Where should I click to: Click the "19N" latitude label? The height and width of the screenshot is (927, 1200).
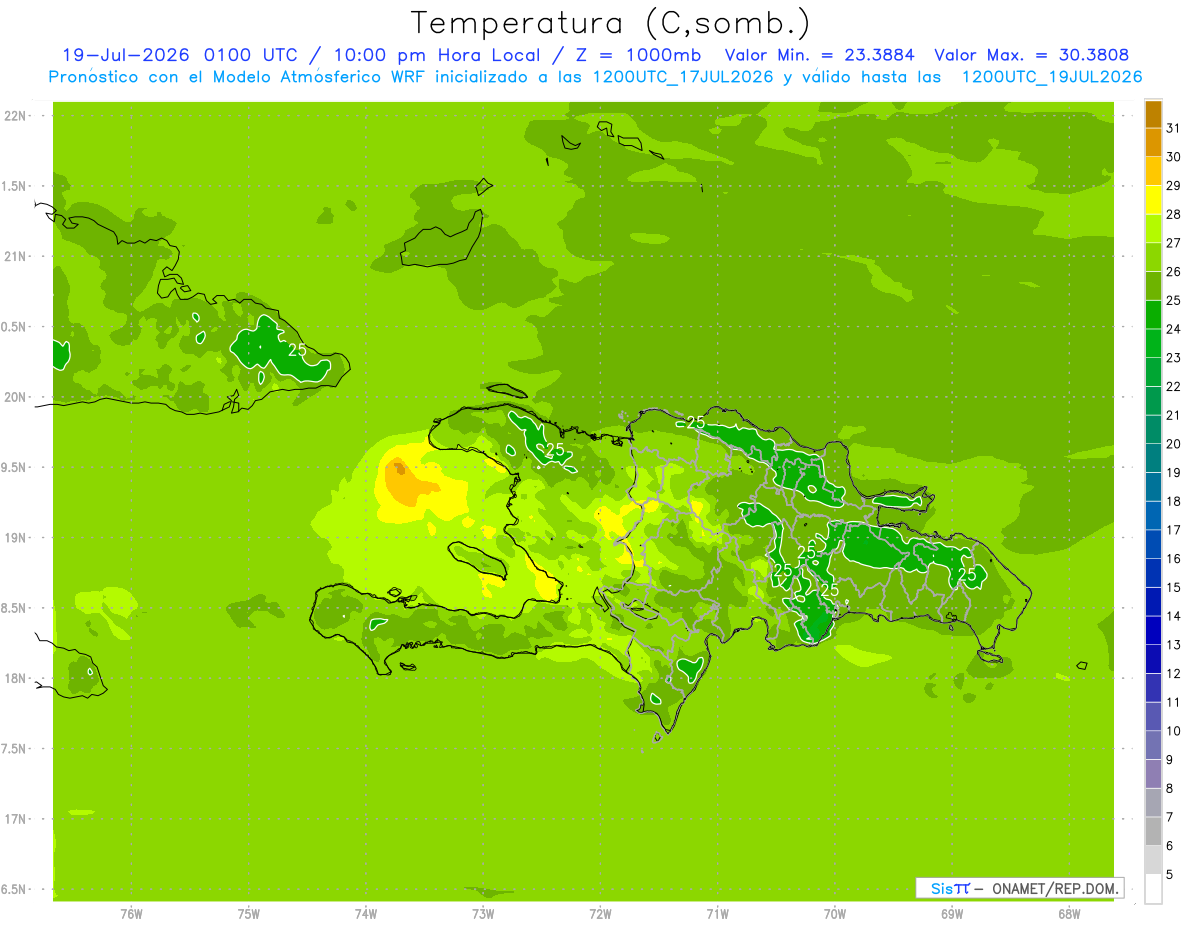[x=15, y=538]
